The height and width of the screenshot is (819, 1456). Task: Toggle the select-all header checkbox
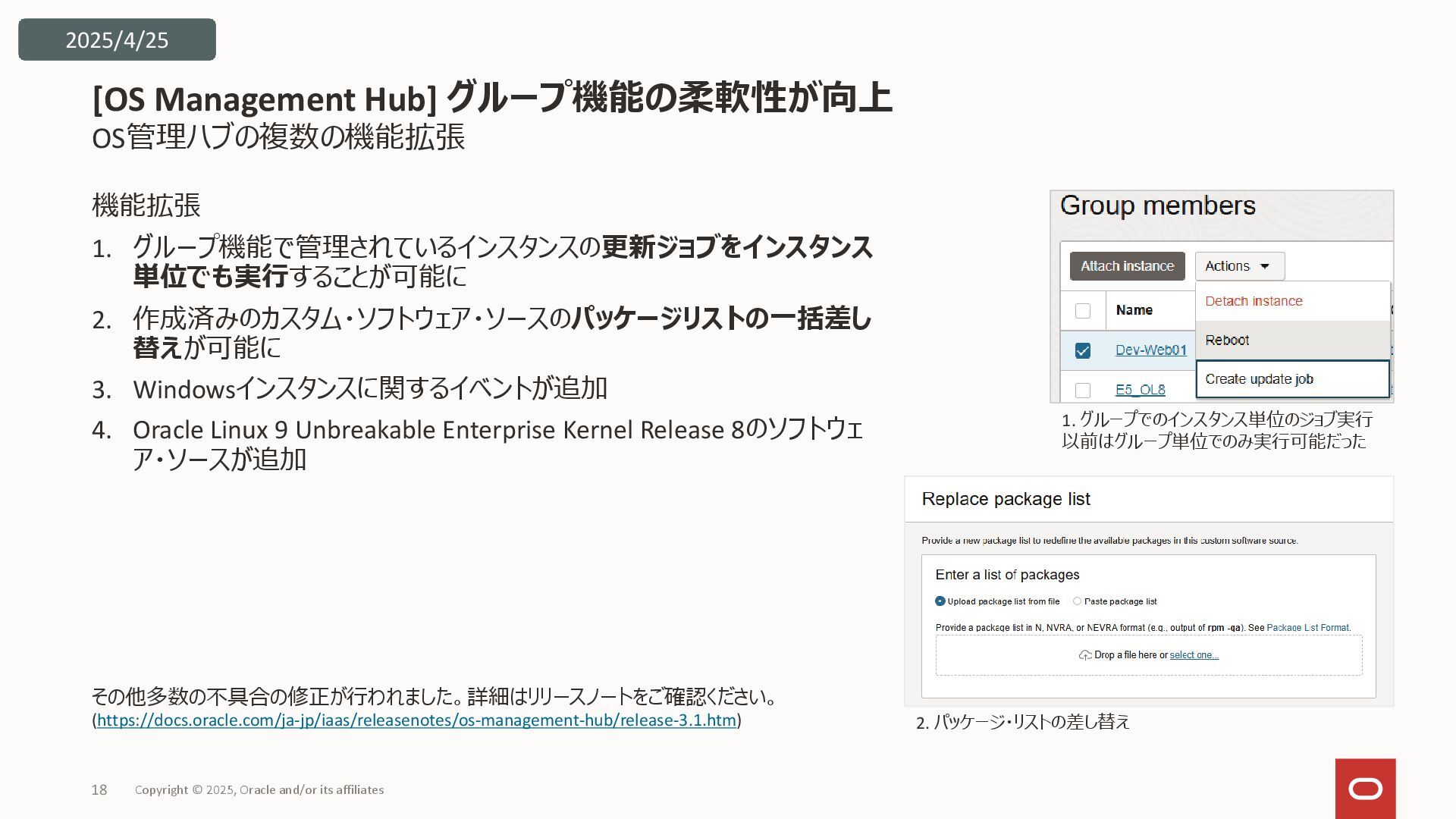point(1083,311)
